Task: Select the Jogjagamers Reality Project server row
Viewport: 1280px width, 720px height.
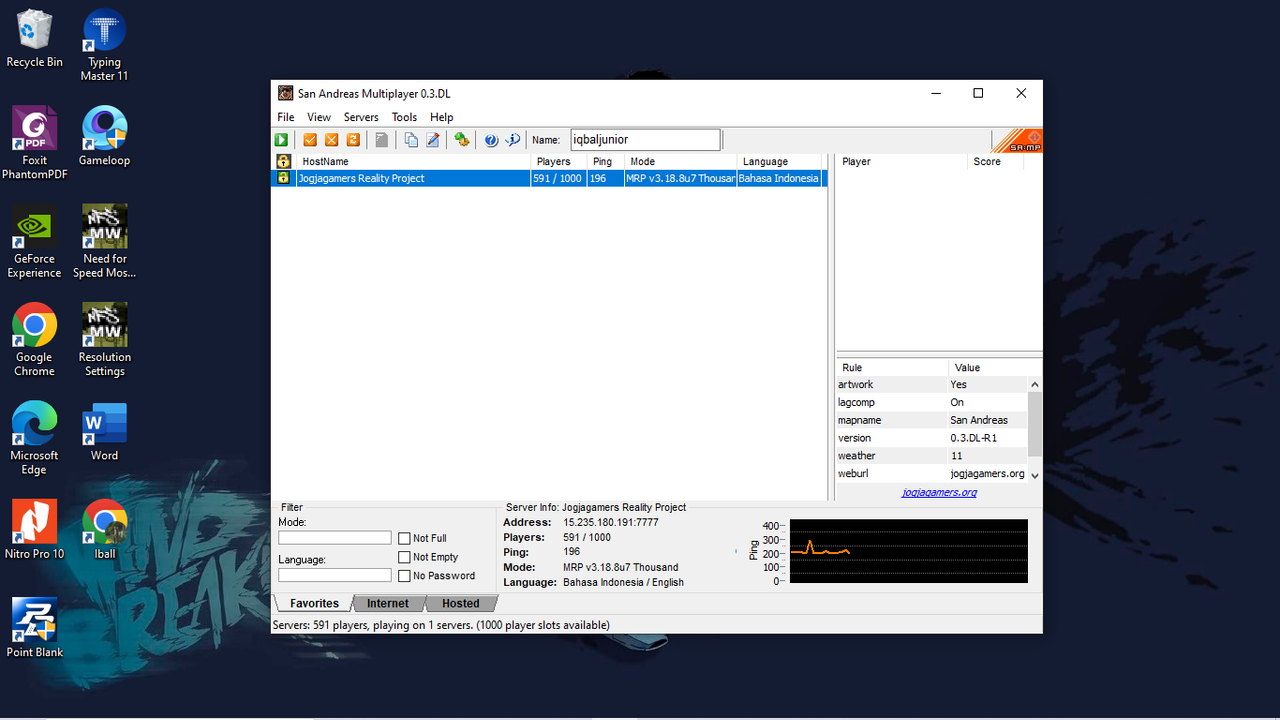Action: pos(548,178)
